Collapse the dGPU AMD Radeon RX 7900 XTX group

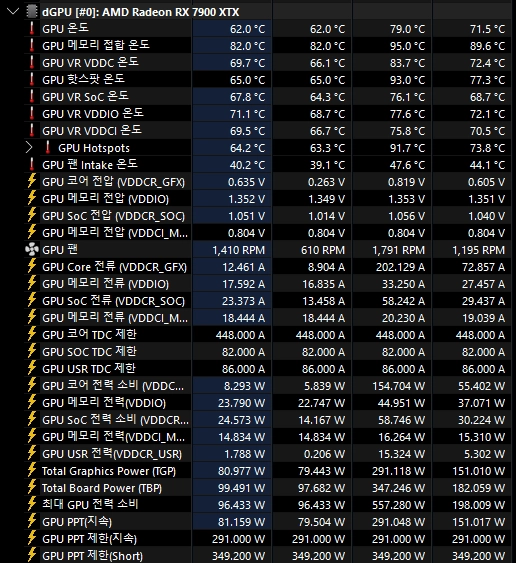(x=13, y=11)
